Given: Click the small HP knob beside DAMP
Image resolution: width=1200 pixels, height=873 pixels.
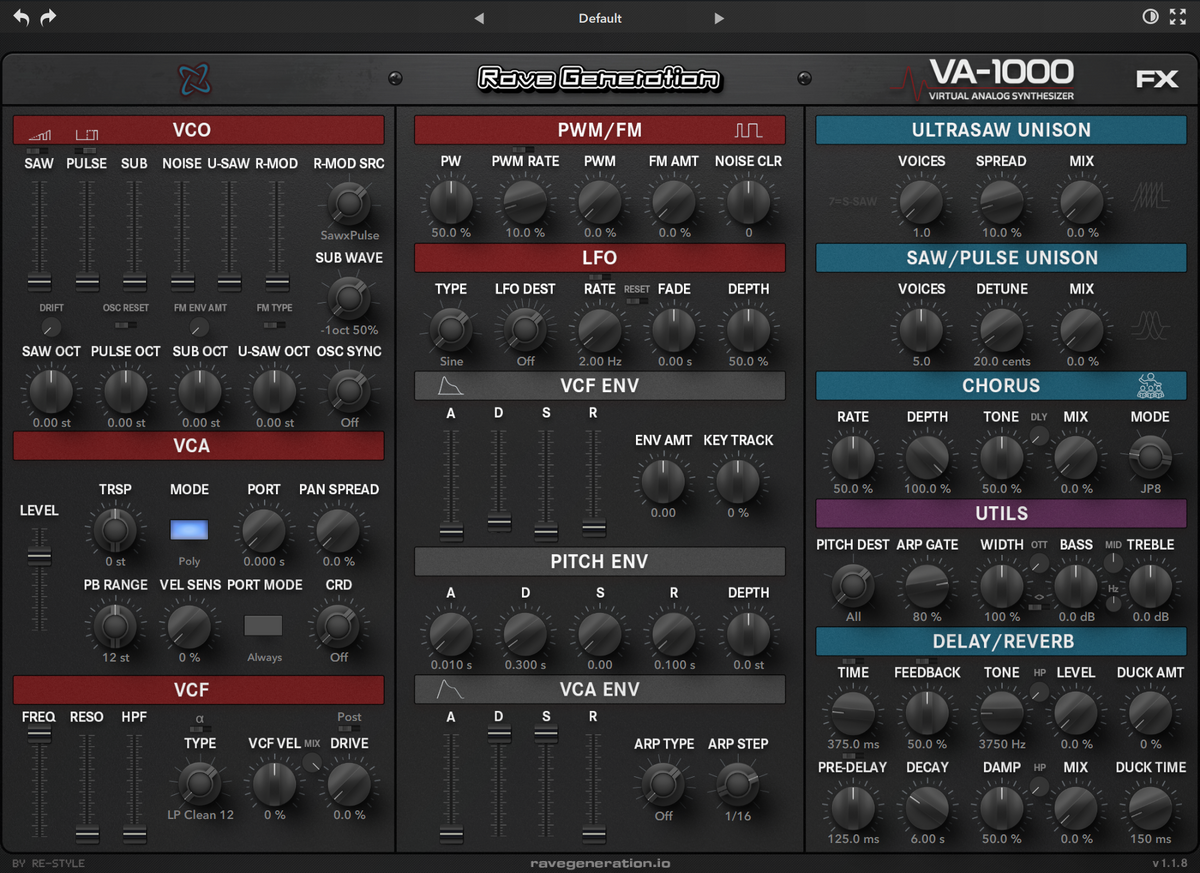Looking at the screenshot, I should [x=1039, y=786].
